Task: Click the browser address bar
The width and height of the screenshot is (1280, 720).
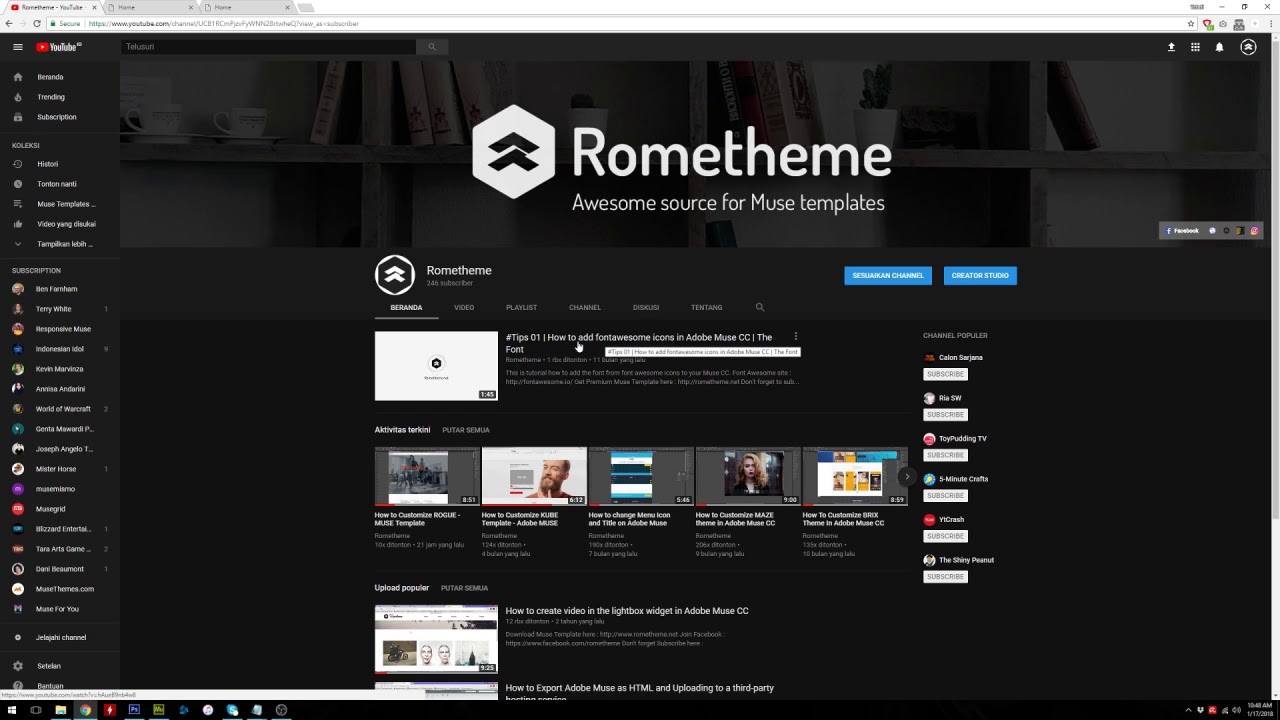Action: point(620,23)
